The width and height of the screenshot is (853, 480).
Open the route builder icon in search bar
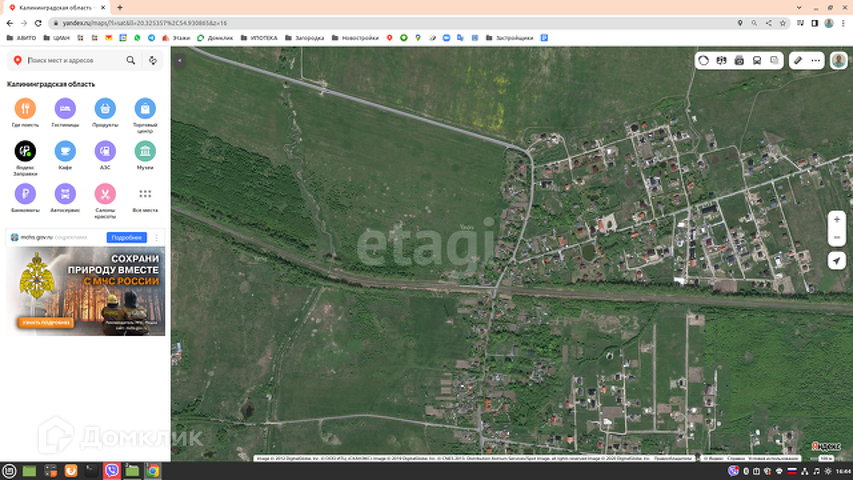153,60
